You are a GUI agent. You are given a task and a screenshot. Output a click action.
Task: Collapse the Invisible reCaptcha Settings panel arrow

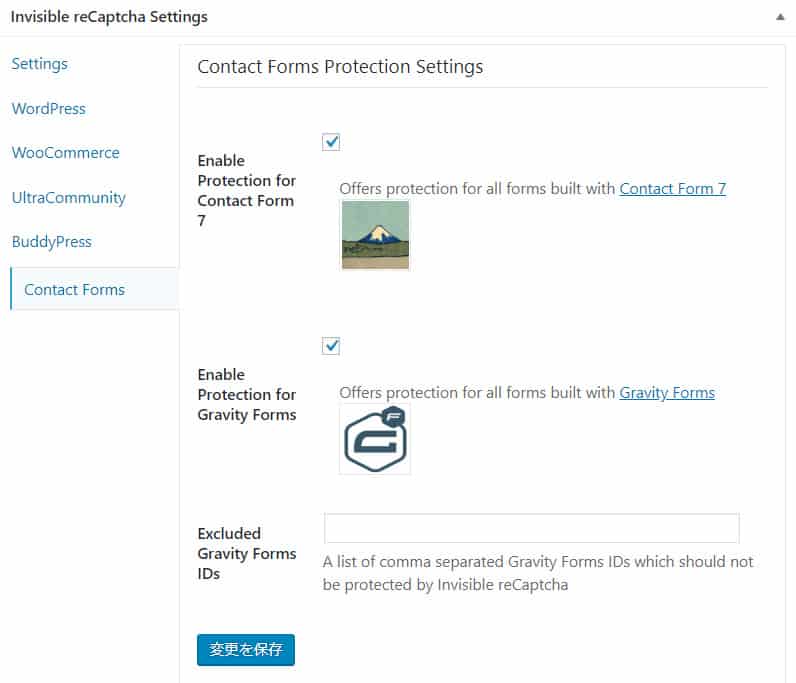(x=779, y=17)
